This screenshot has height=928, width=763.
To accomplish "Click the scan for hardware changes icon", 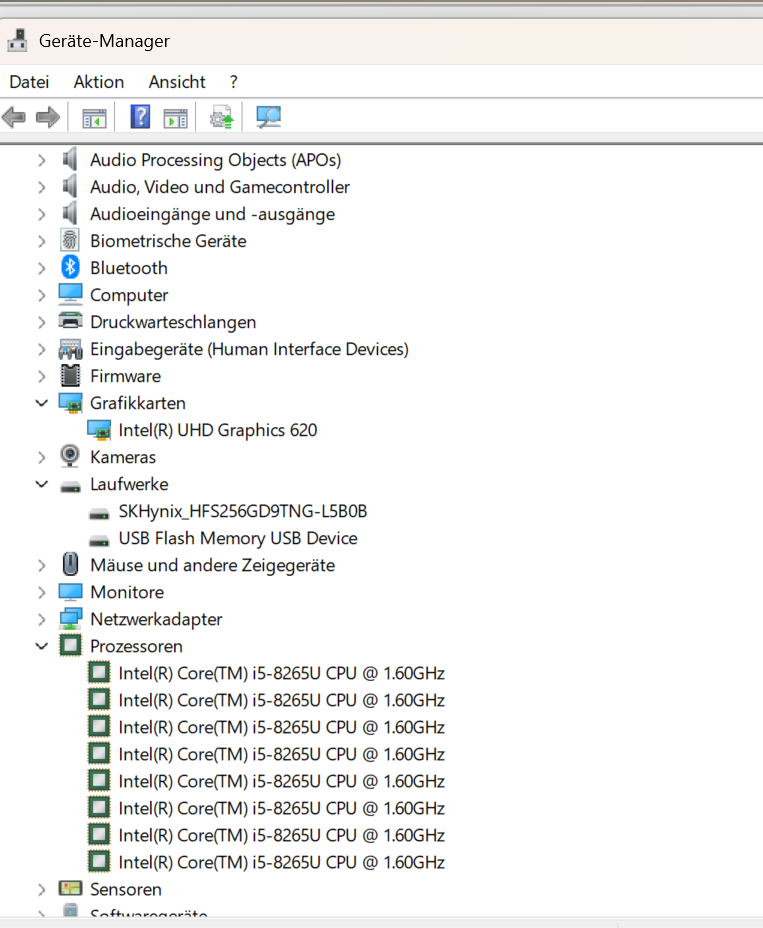I will coord(269,117).
